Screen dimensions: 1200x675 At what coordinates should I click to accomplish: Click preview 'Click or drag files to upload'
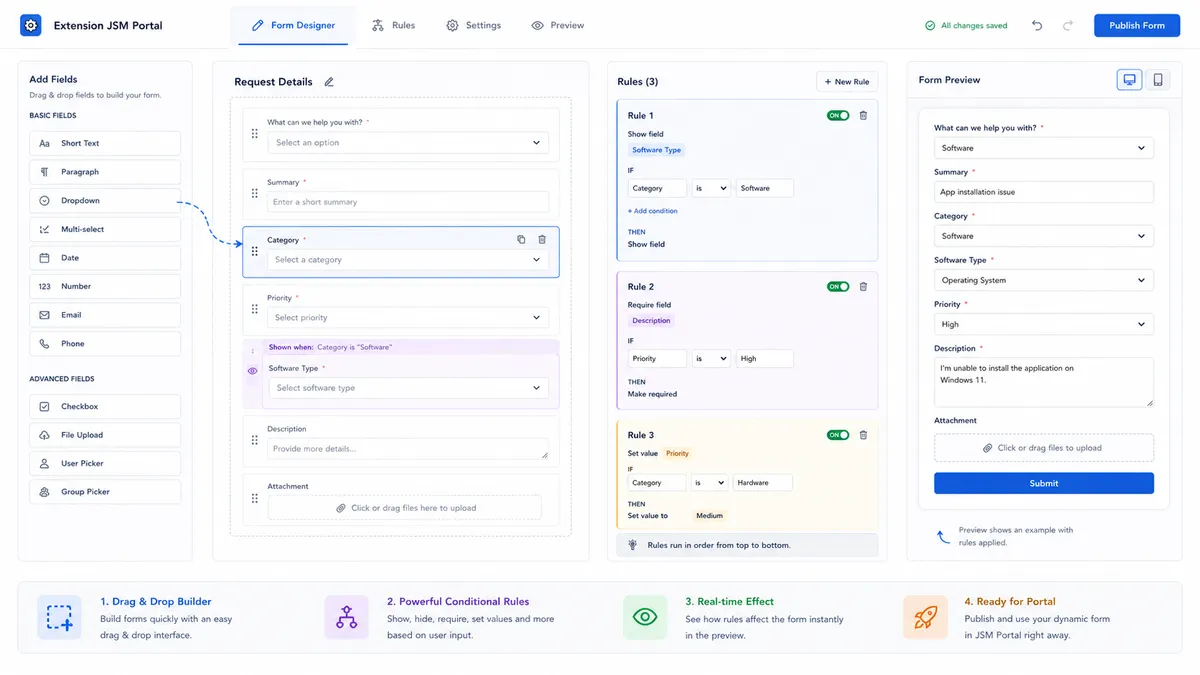pyautogui.click(x=1044, y=448)
